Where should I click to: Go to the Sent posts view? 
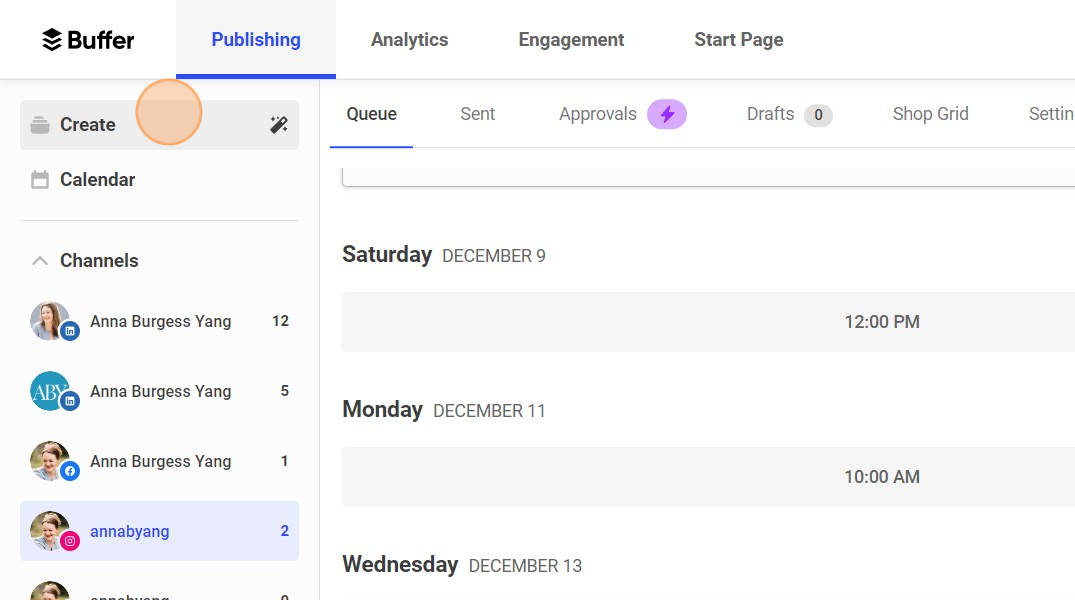(477, 114)
